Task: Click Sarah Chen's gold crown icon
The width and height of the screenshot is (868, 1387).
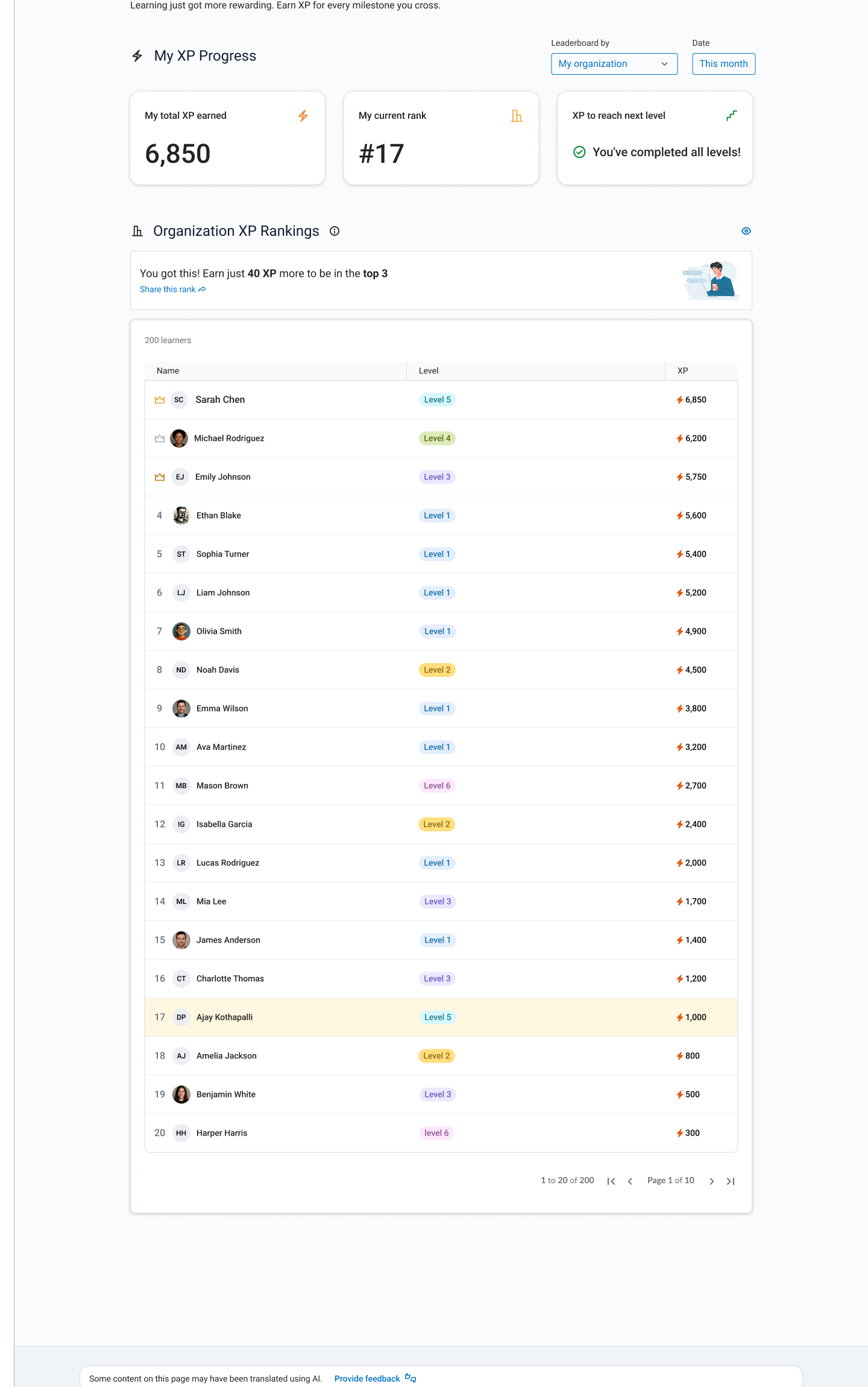Action: click(x=160, y=400)
